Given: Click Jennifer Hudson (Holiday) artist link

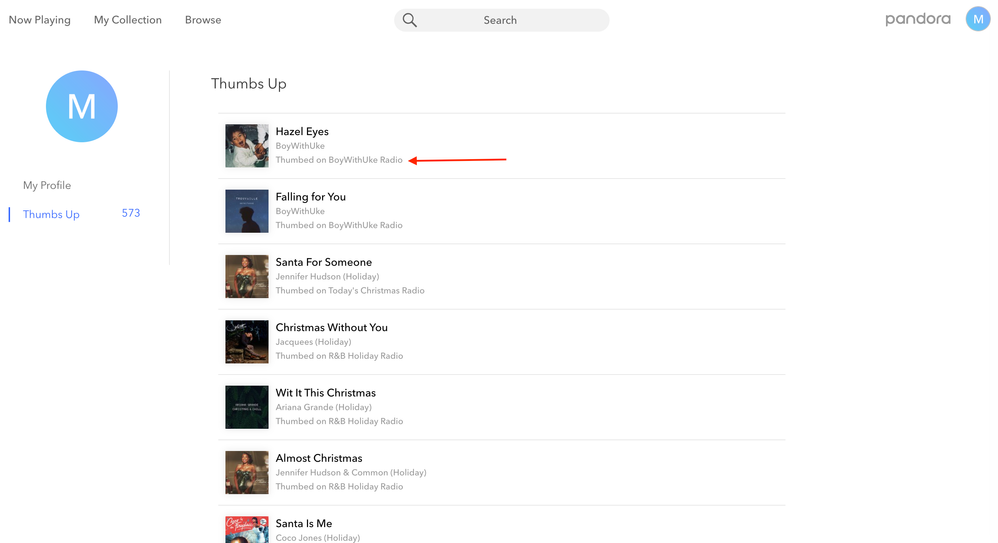Looking at the screenshot, I should pyautogui.click(x=327, y=276).
